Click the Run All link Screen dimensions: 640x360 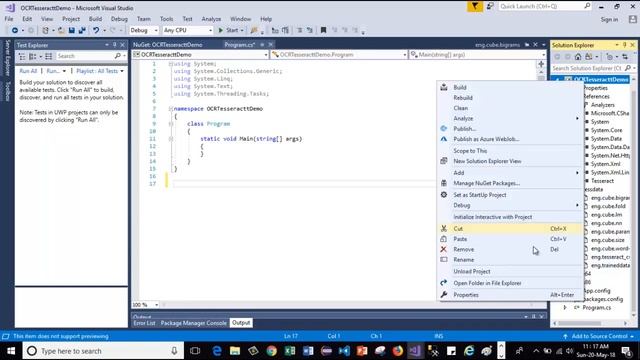(28, 71)
